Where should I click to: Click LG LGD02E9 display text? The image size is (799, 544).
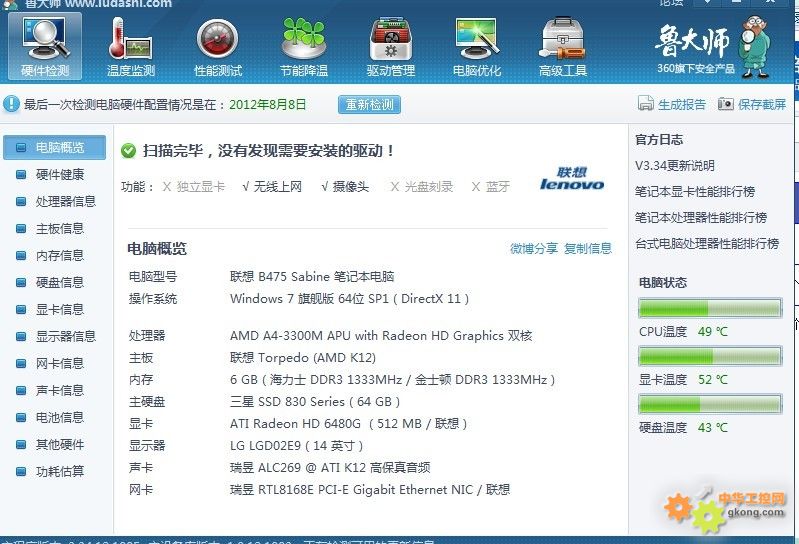pos(297,446)
